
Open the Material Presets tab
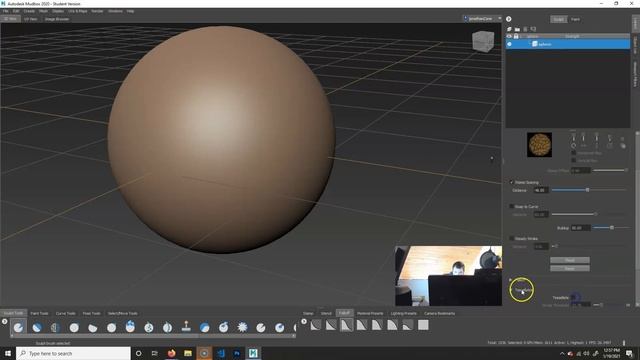pos(370,313)
